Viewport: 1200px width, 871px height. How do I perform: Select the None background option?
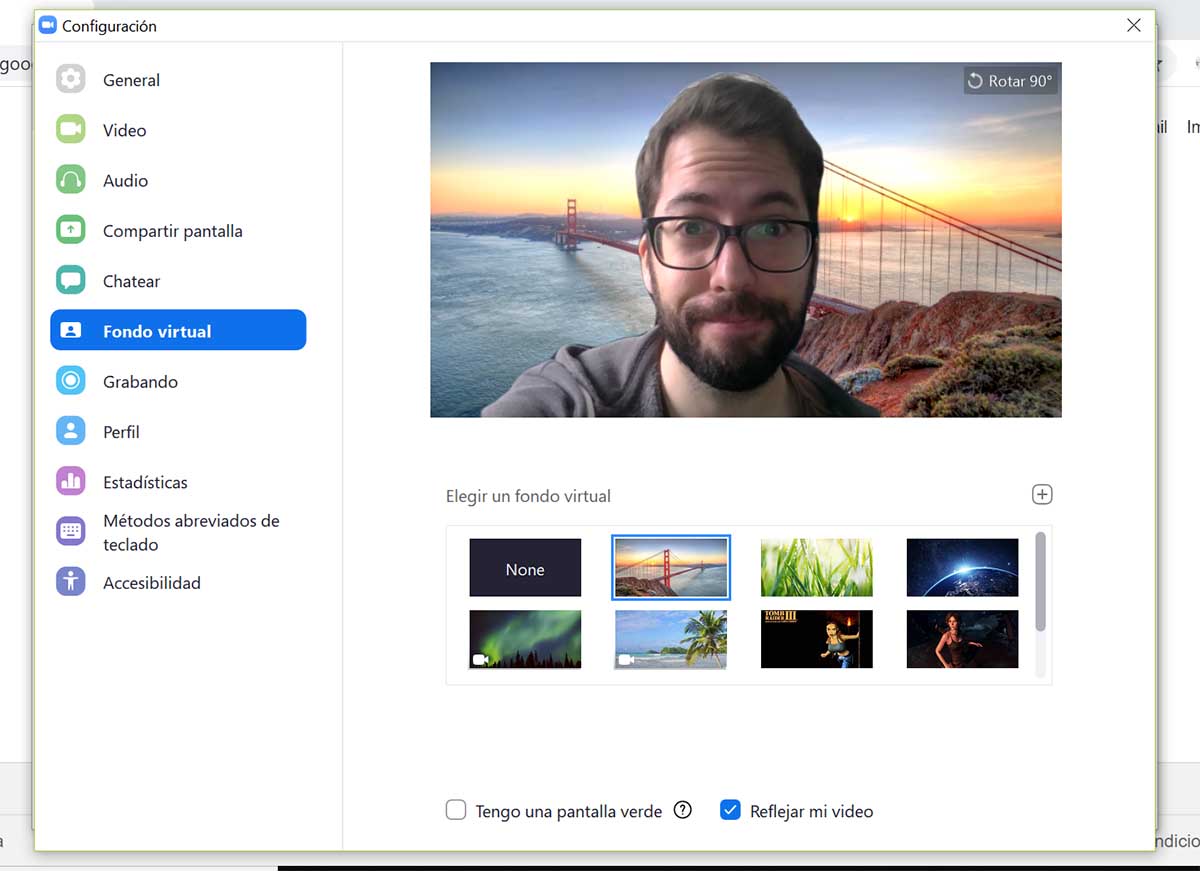coord(525,568)
